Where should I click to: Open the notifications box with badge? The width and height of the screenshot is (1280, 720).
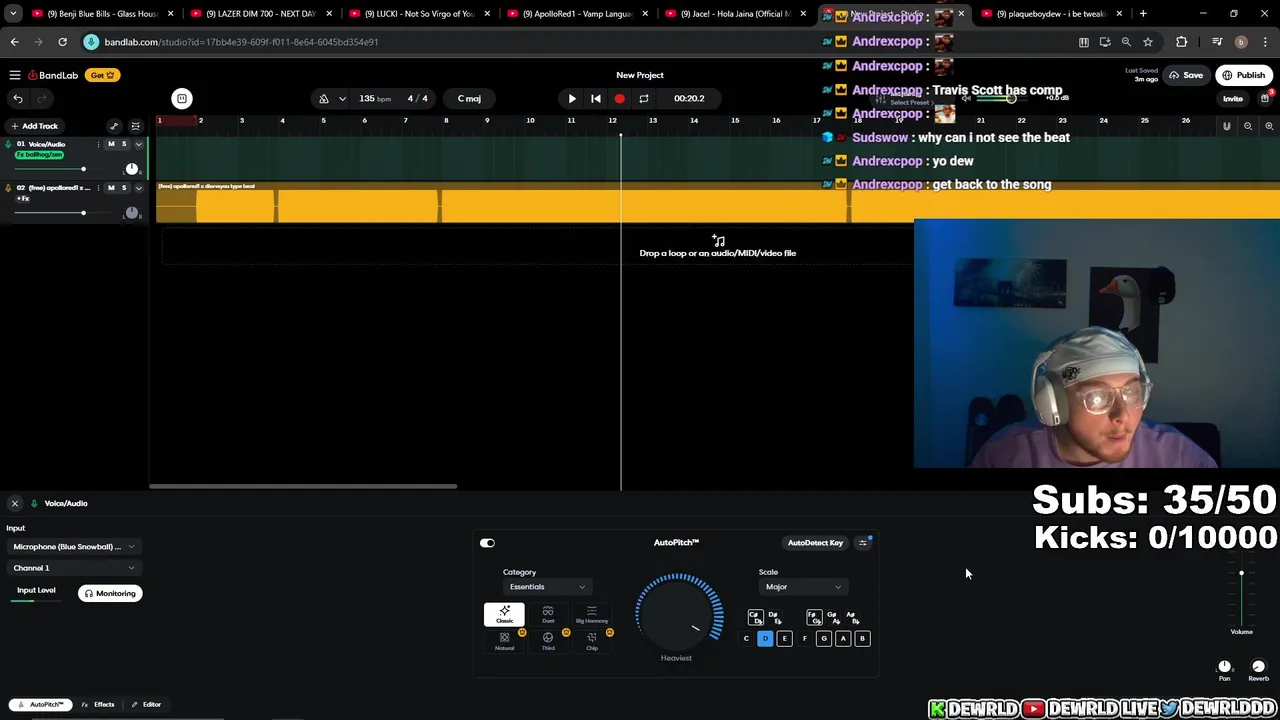point(1265,97)
